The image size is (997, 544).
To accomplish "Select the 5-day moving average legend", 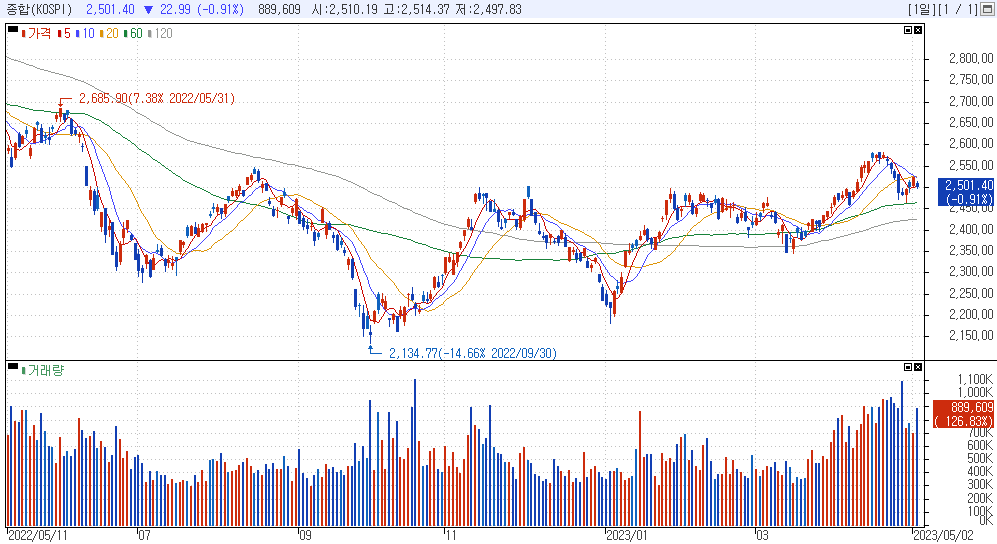I will [64, 33].
